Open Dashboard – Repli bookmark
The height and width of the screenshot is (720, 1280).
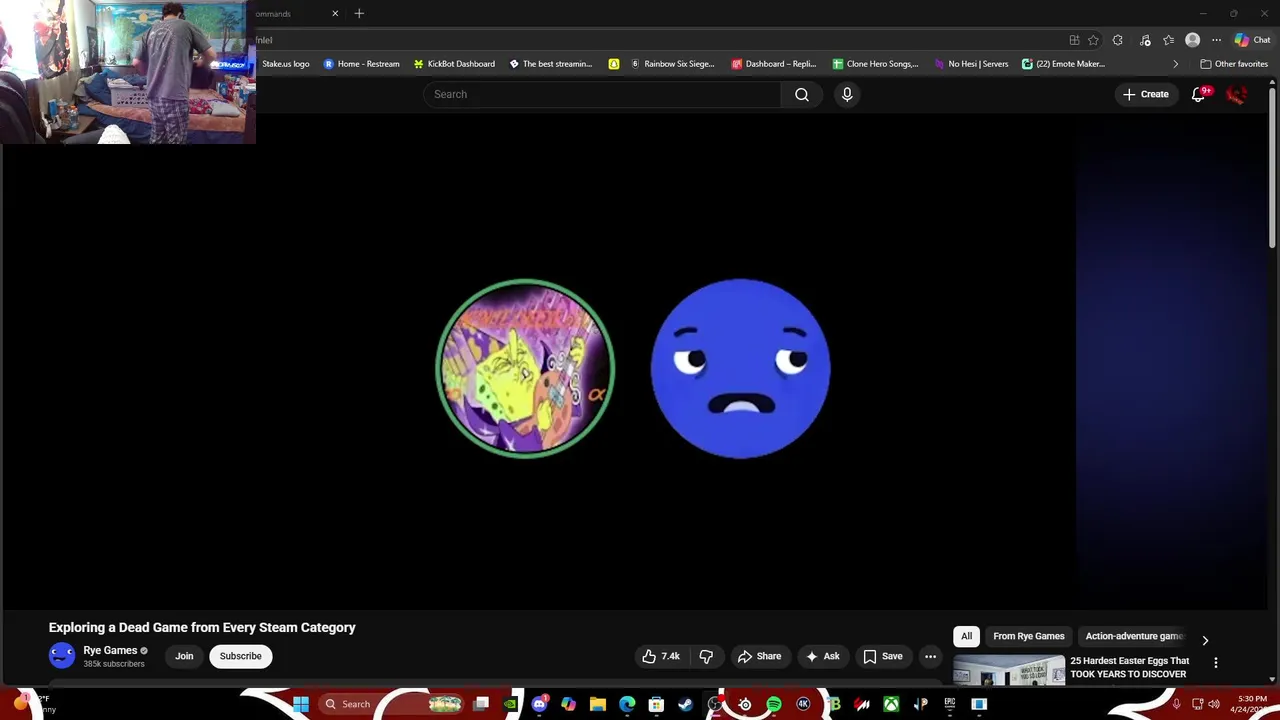775,64
